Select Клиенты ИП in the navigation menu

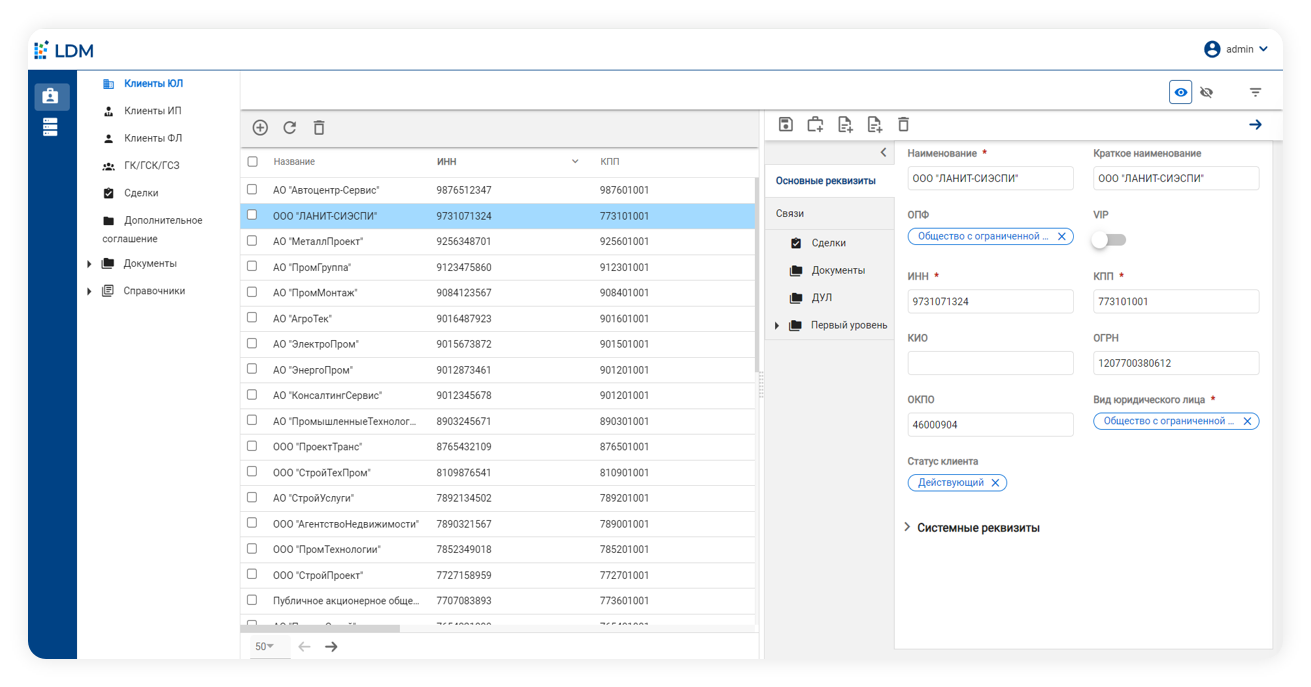click(152, 111)
